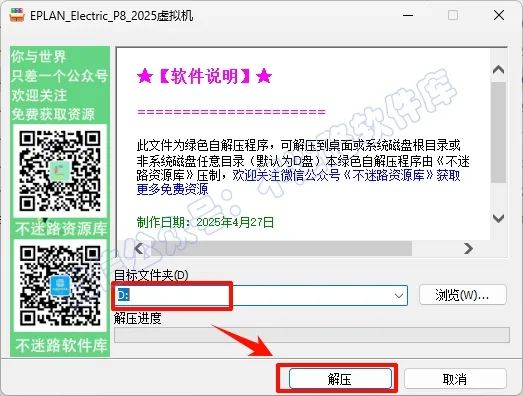Click the 制作日期: 2025年4月27日 text
523x396 pixels.
(205, 222)
